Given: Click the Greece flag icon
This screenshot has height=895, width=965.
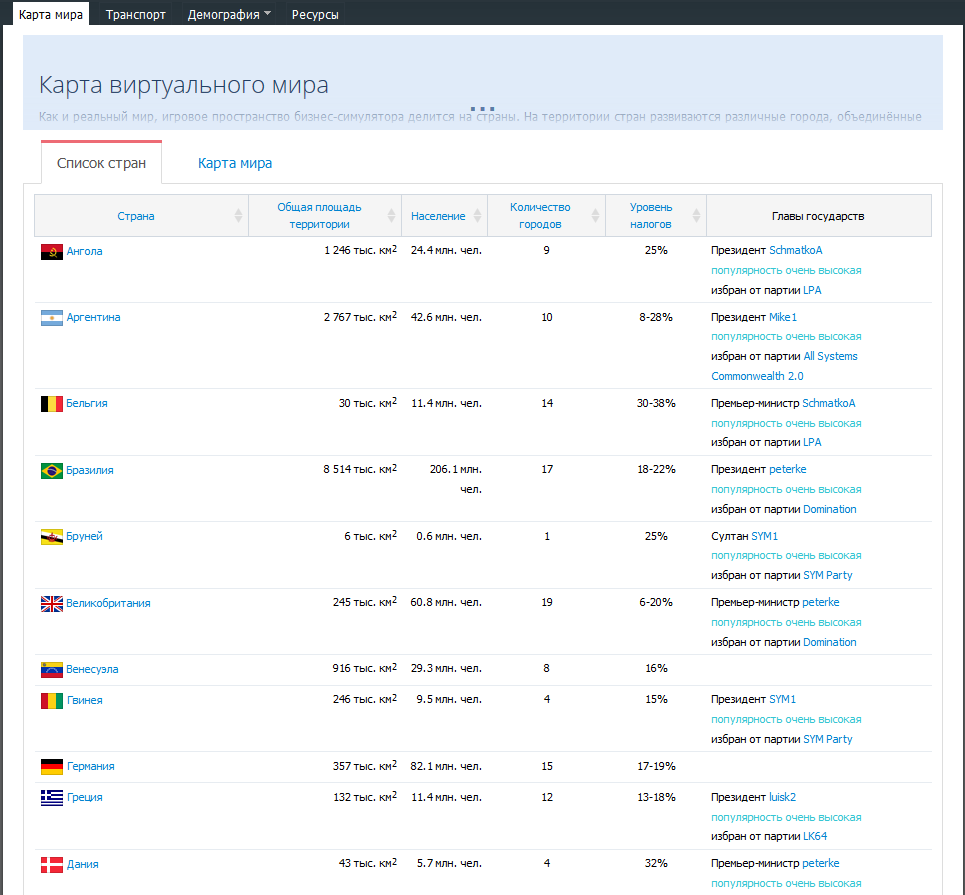Looking at the screenshot, I should point(52,798).
